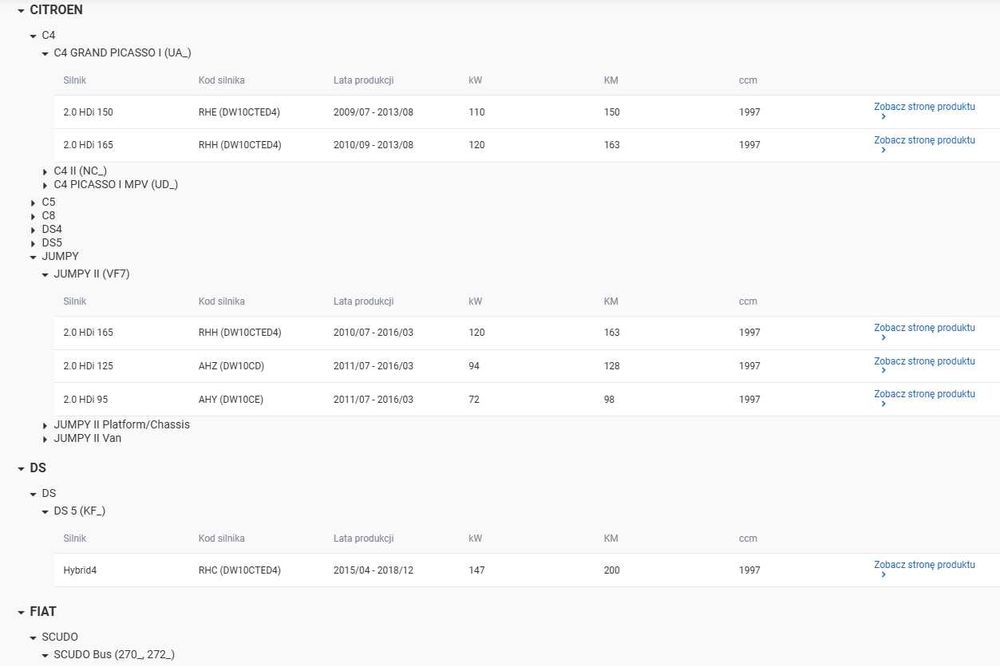The height and width of the screenshot is (666, 1000).
Task: Expand C4 PICASSO I MPV (UD_) node
Action: tap(45, 186)
